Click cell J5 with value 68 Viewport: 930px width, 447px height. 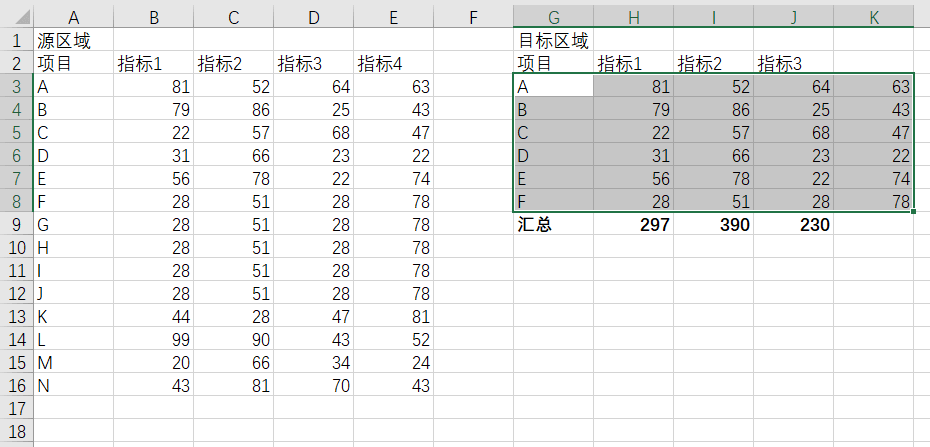pos(794,133)
